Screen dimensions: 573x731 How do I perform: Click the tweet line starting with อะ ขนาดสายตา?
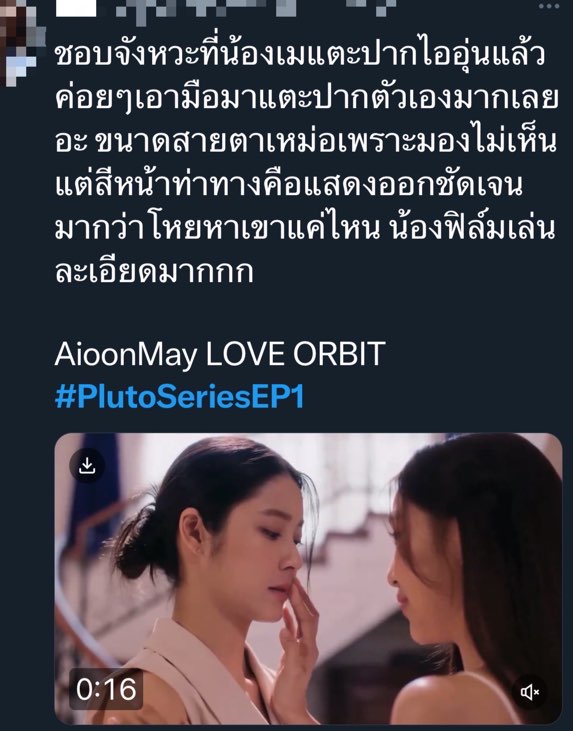pyautogui.click(x=306, y=142)
